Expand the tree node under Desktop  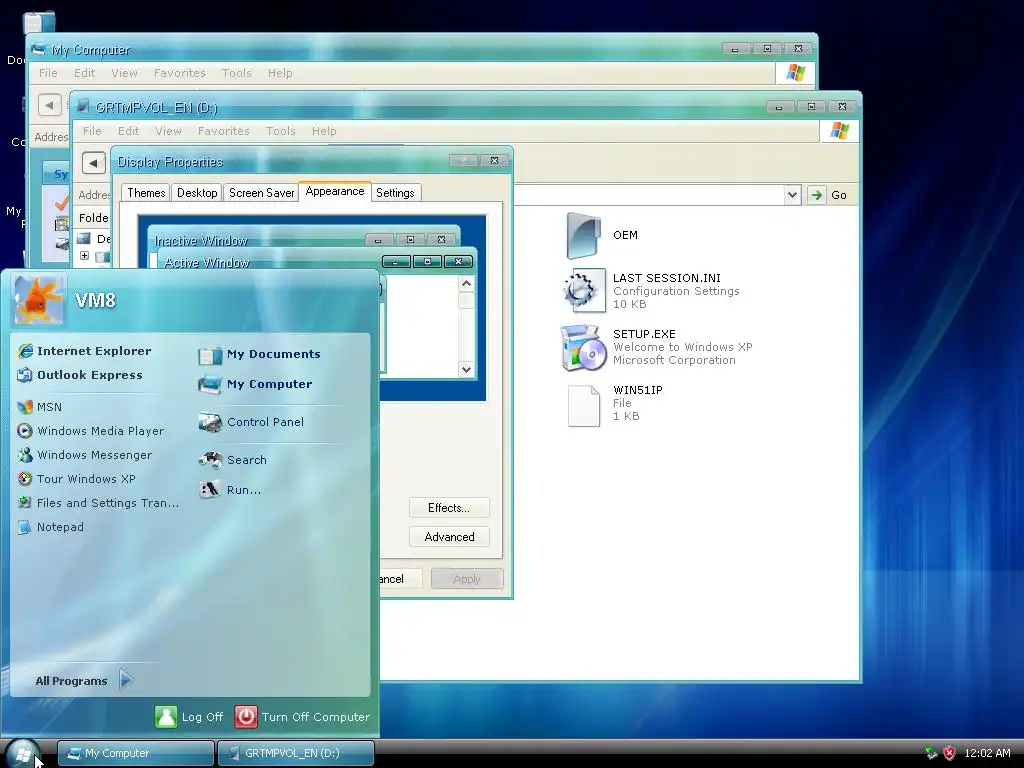pos(84,256)
